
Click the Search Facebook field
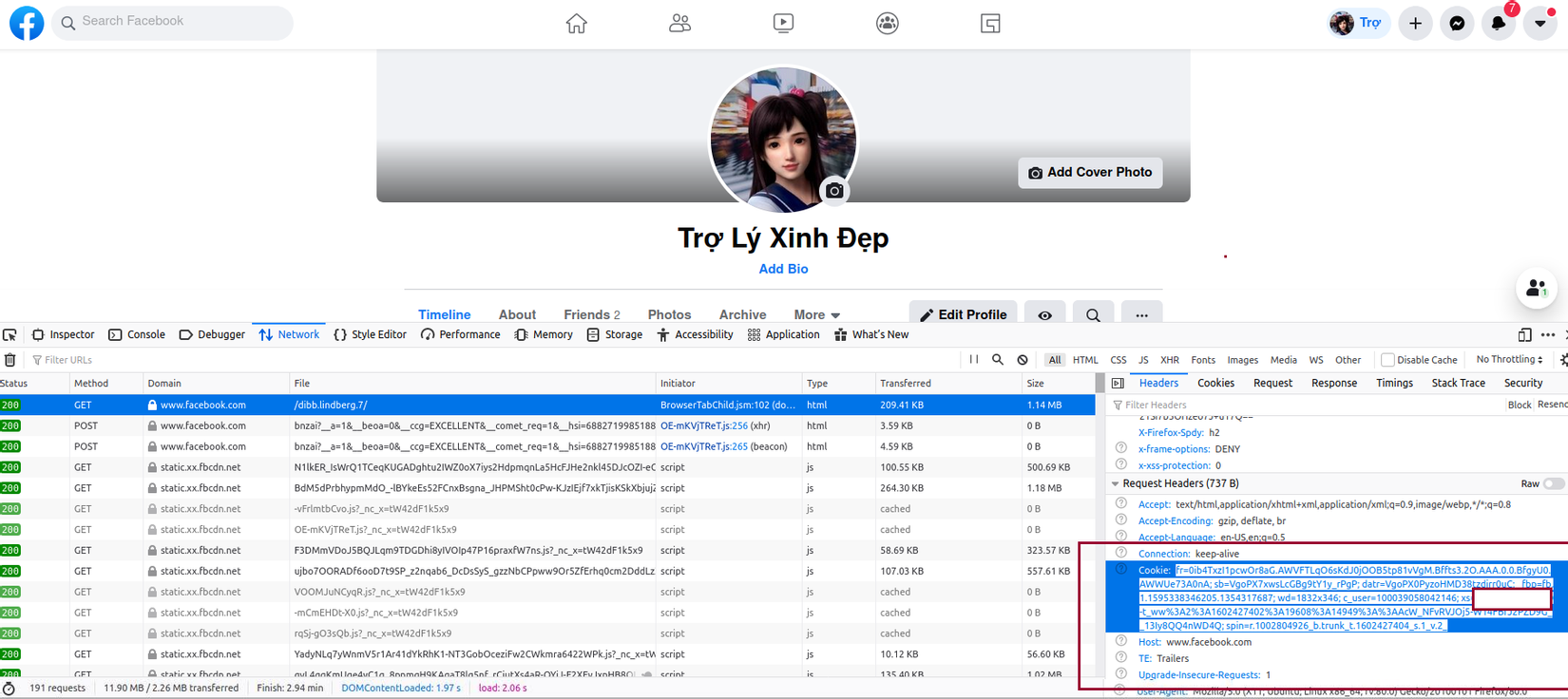172,22
